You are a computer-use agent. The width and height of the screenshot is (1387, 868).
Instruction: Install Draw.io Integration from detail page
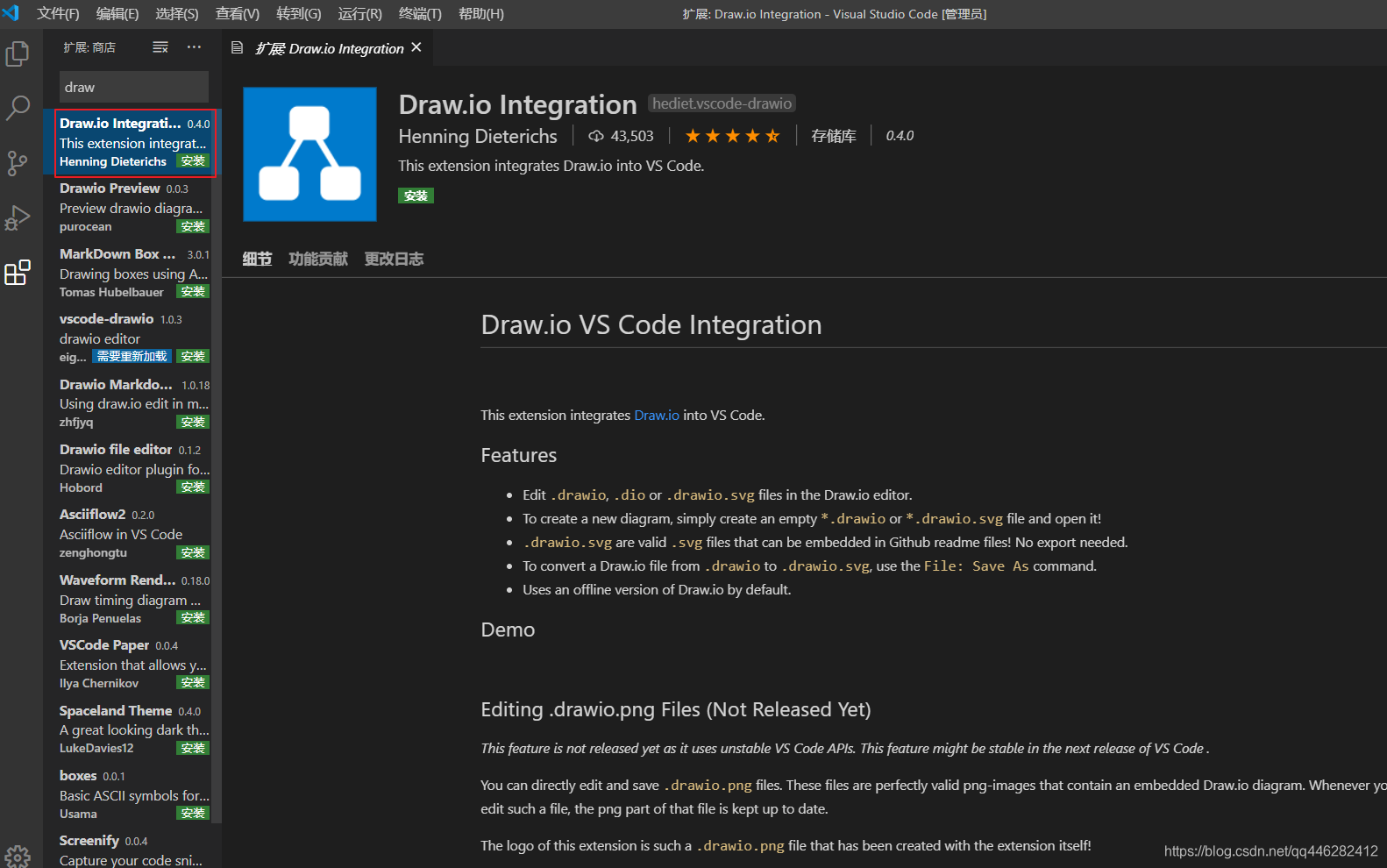coord(416,196)
